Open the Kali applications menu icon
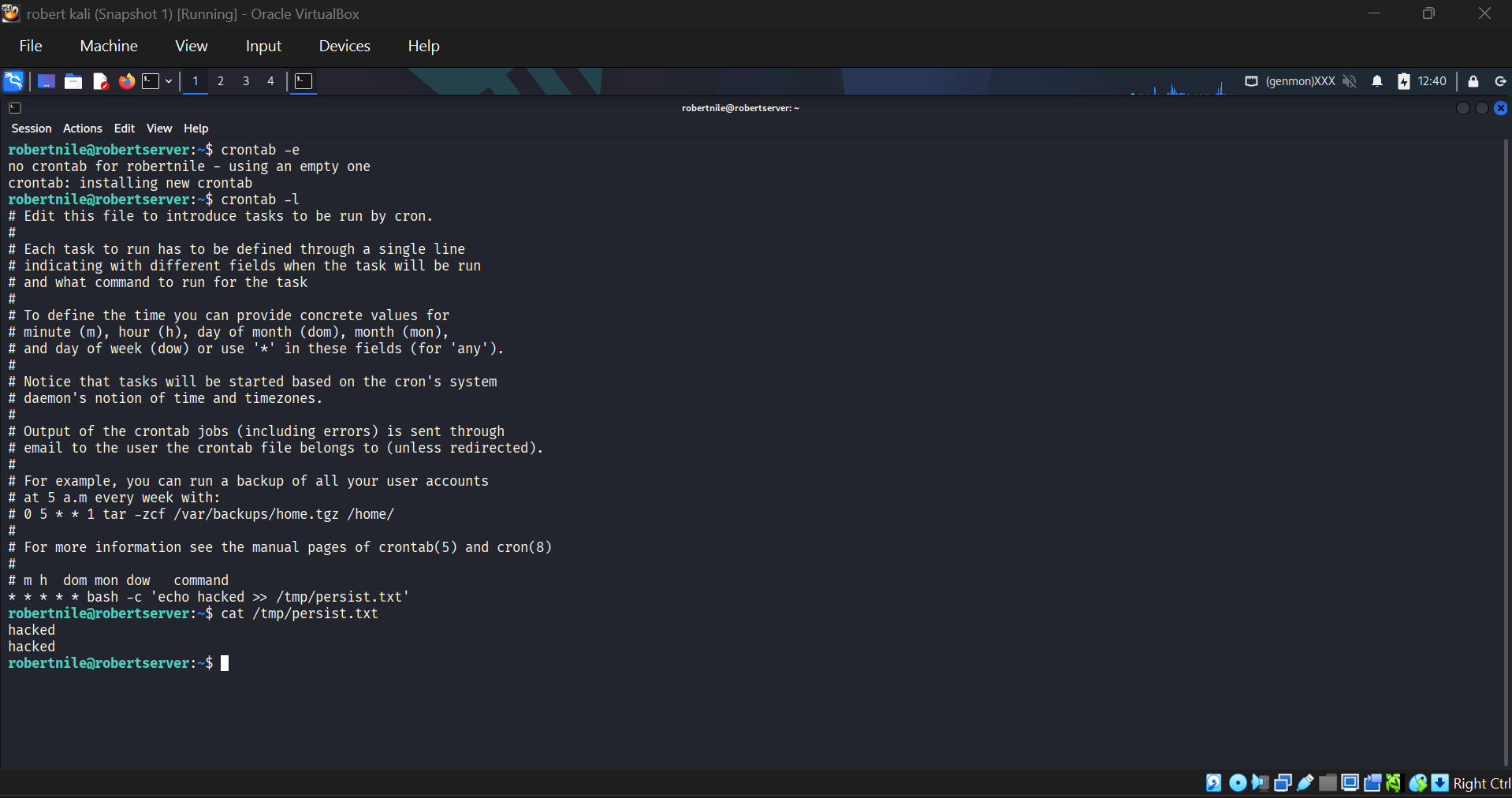This screenshot has height=798, width=1512. [13, 81]
